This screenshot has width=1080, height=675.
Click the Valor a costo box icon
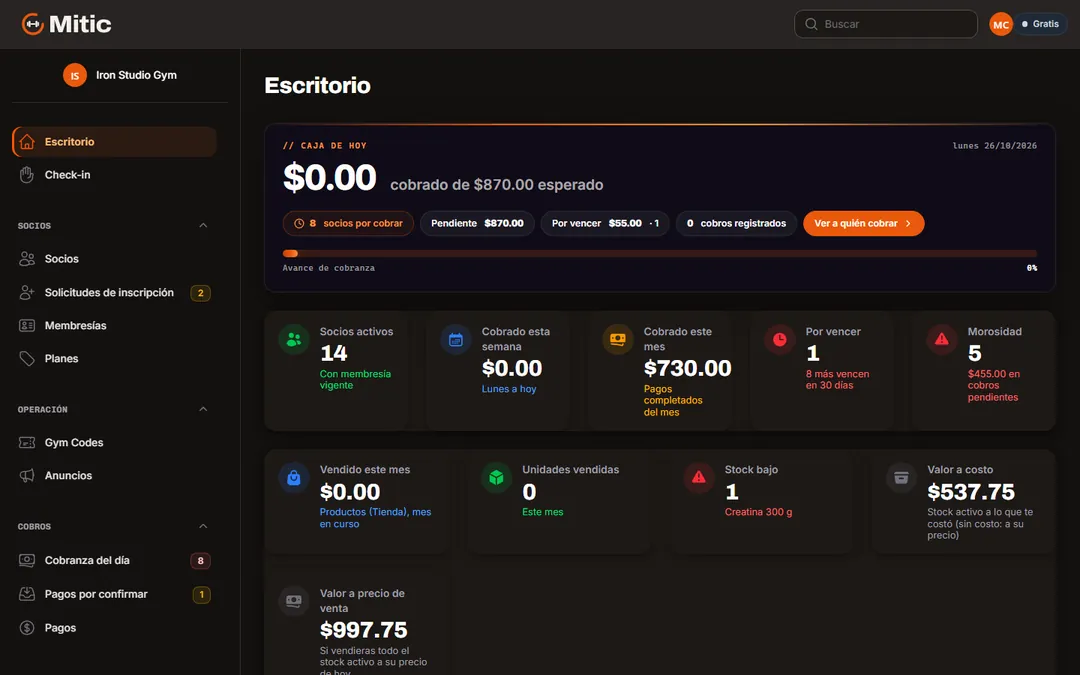click(x=901, y=478)
